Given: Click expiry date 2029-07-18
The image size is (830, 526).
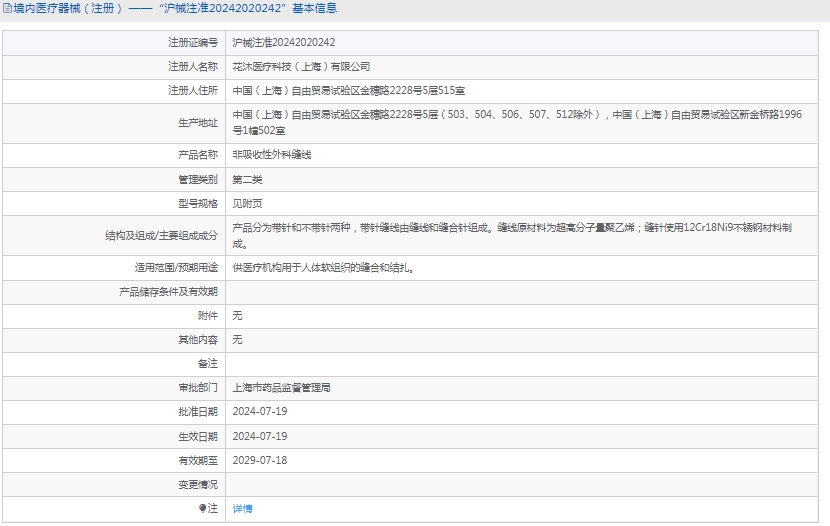Looking at the screenshot, I should tap(260, 461).
